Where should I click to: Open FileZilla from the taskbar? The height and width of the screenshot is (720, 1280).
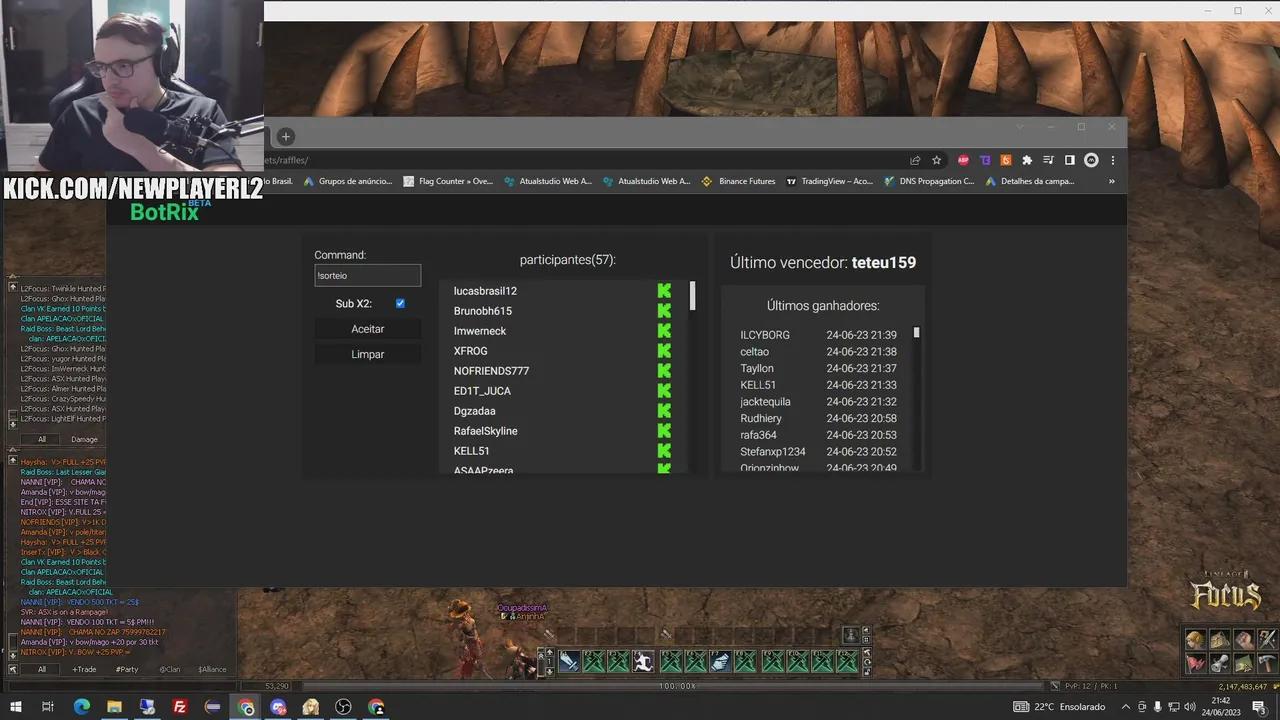tap(180, 707)
